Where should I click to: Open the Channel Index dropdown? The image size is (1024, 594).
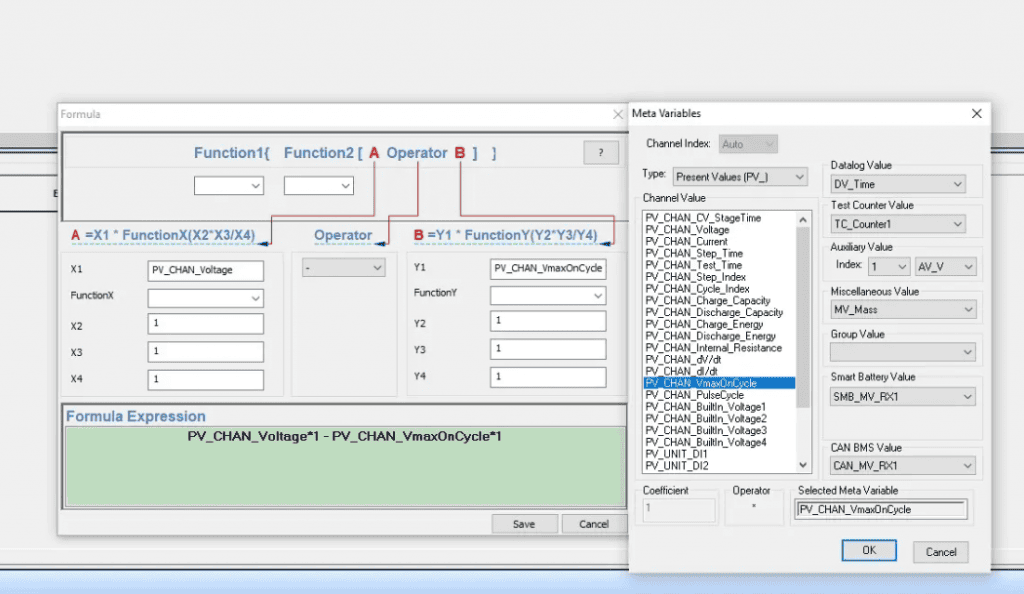(748, 144)
